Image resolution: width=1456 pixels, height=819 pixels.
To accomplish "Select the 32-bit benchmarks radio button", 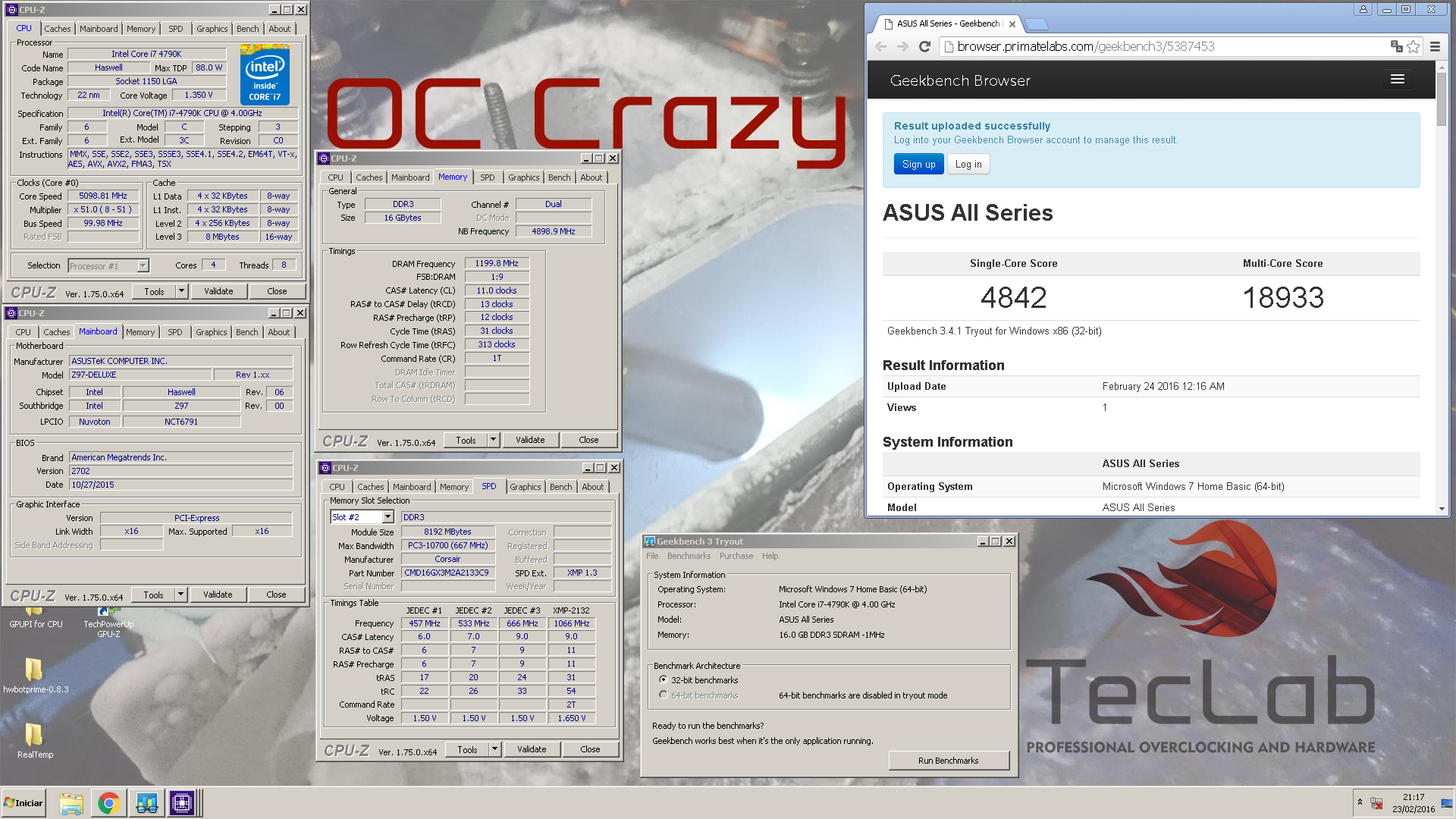I will click(x=664, y=680).
